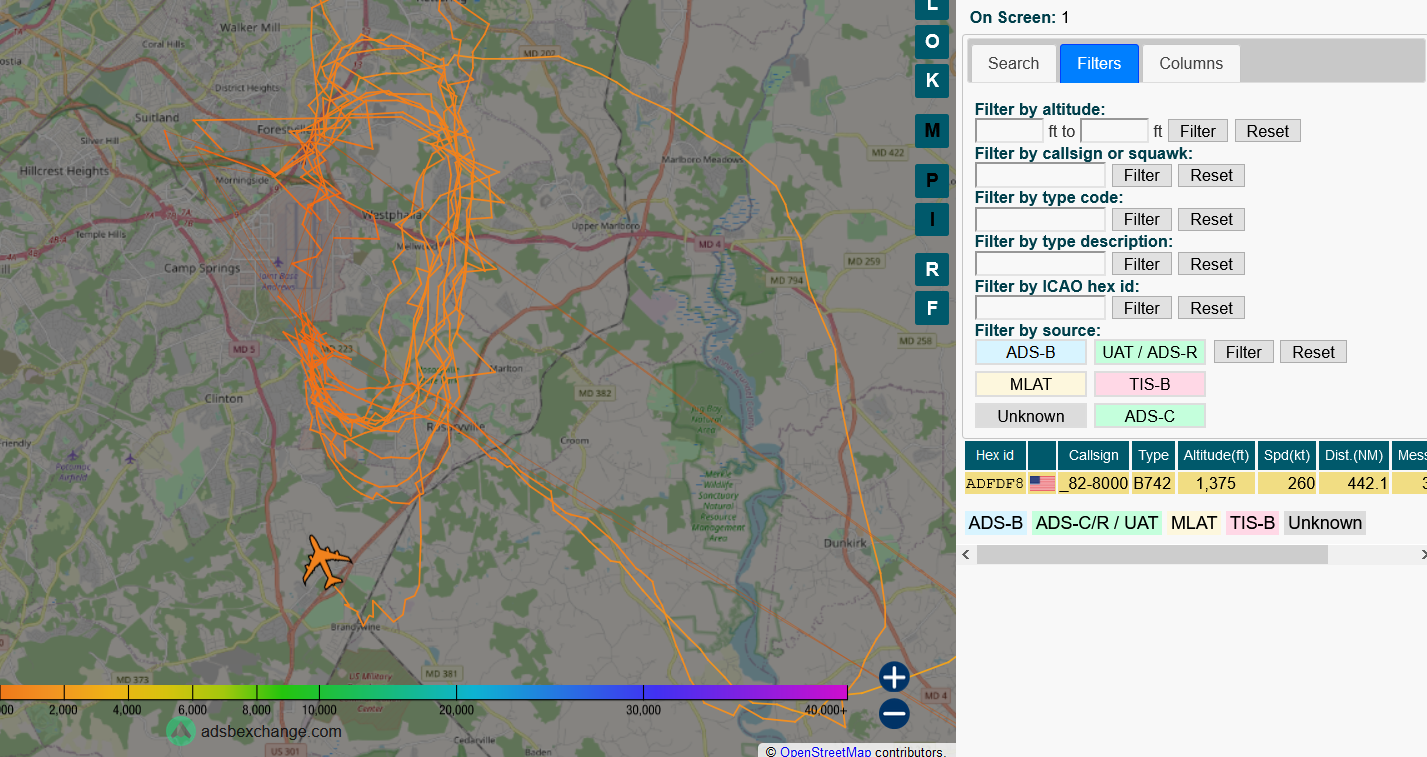Image resolution: width=1427 pixels, height=757 pixels.
Task: Toggle the TIS-B source filter option
Action: pyautogui.click(x=1150, y=384)
